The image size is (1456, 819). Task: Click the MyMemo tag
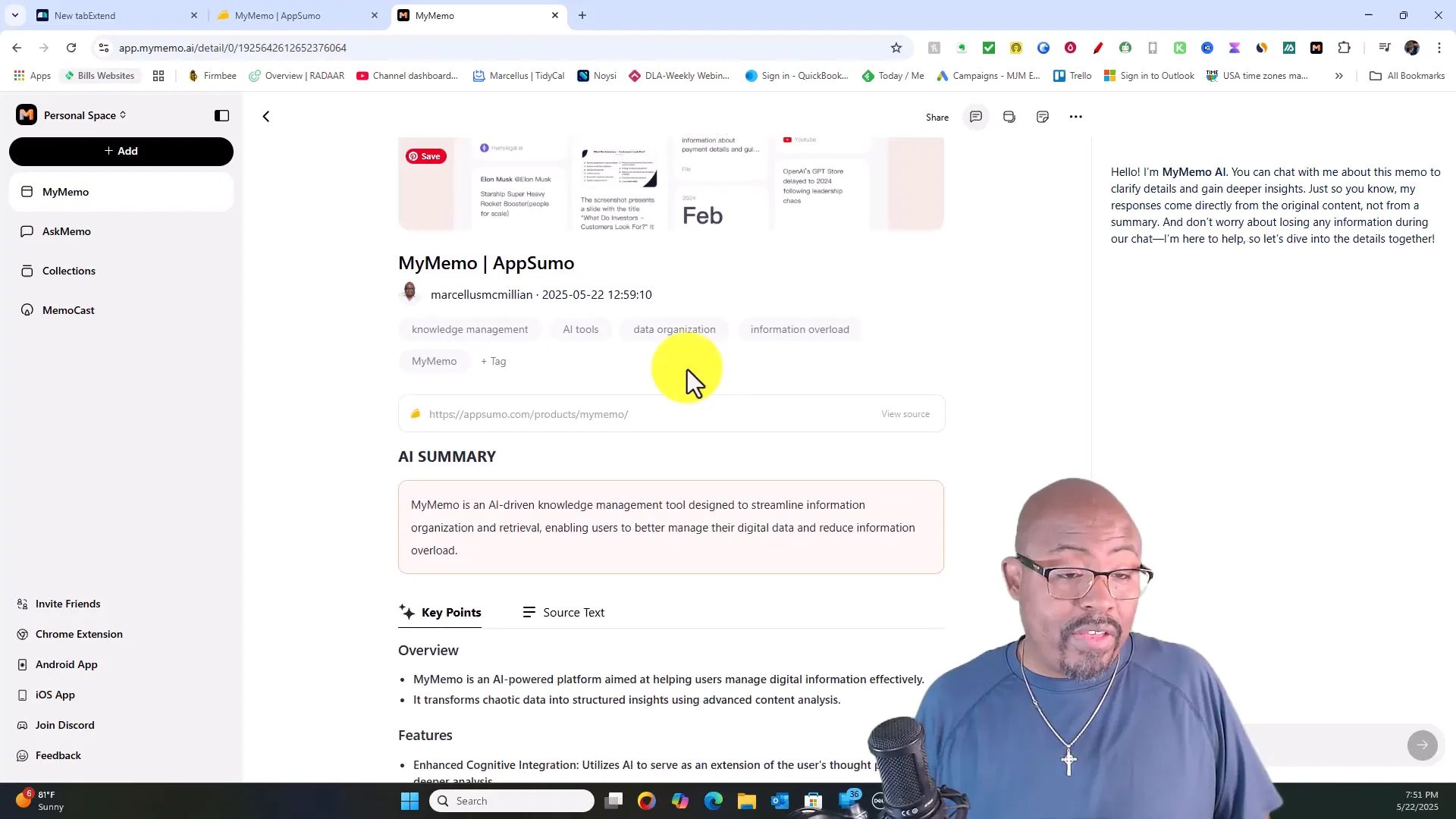(435, 361)
